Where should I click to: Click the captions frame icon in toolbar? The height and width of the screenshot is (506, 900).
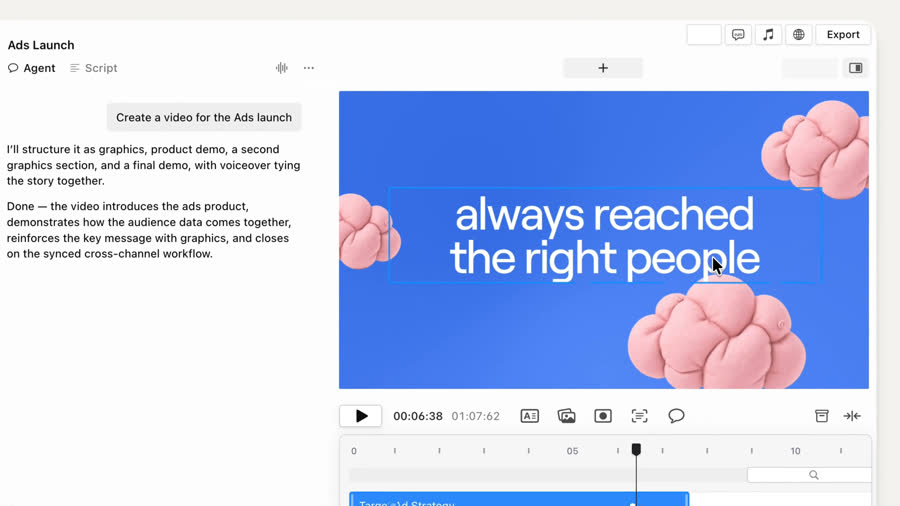(639, 416)
